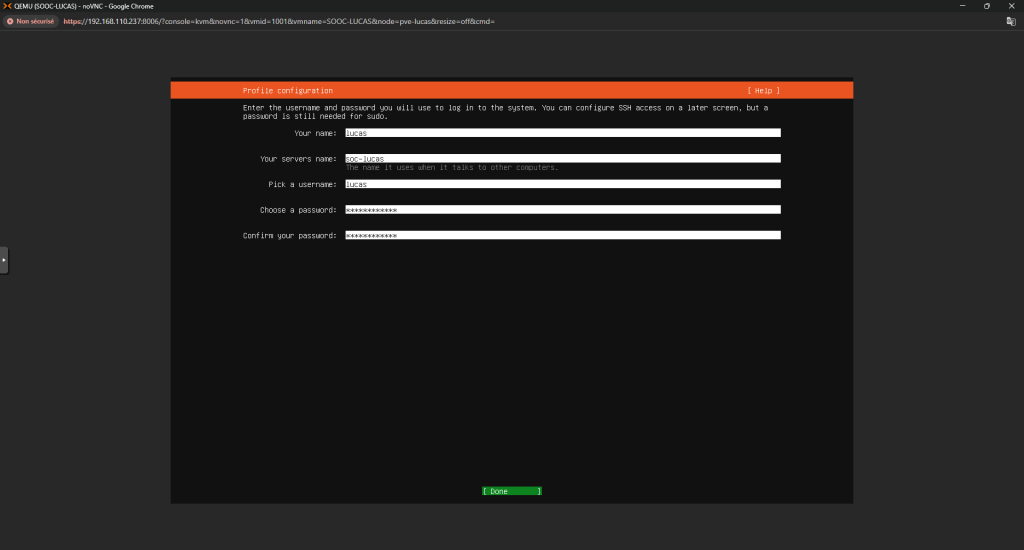
Task: Click the Non sécurisé security badge
Action: 30,21
